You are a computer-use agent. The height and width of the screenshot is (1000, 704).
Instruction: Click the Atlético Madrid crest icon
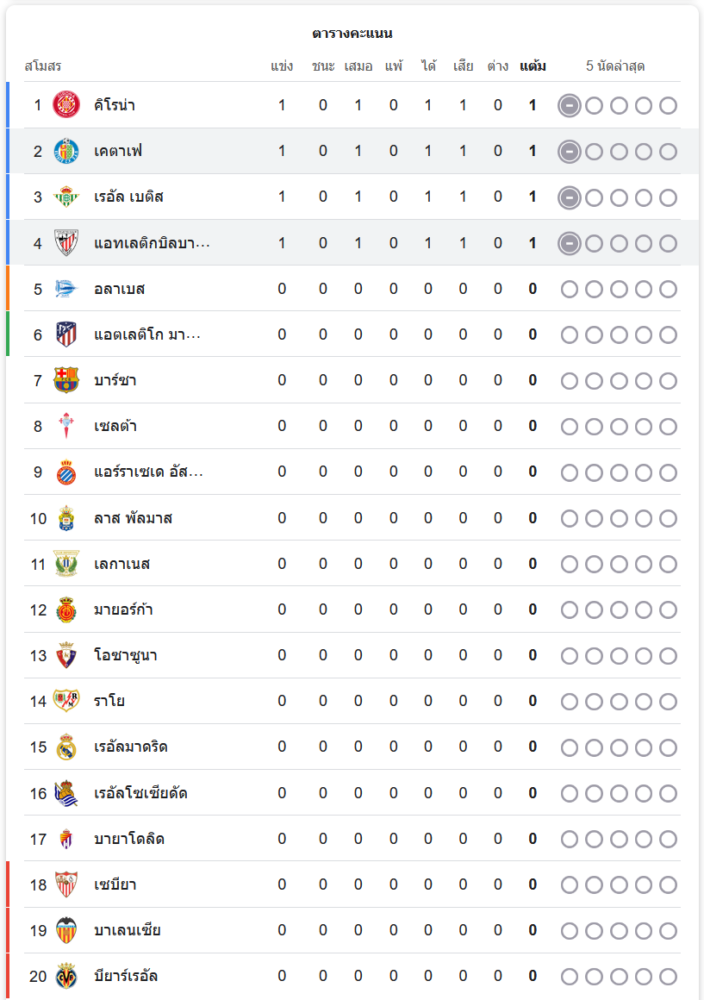point(66,334)
